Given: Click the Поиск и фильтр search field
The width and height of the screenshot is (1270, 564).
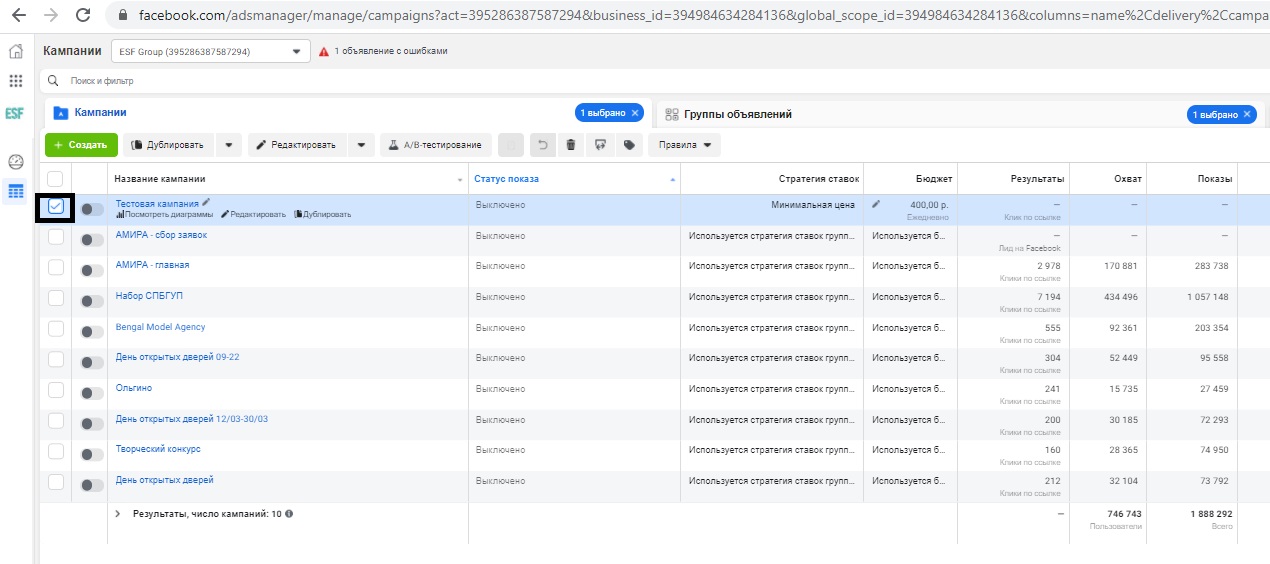Looking at the screenshot, I should click(654, 80).
